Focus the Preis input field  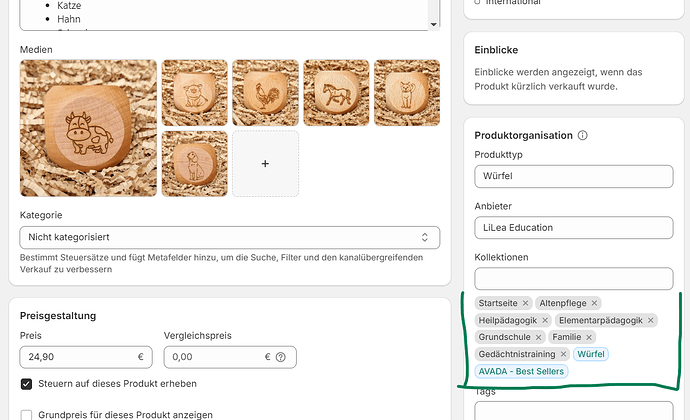86,357
